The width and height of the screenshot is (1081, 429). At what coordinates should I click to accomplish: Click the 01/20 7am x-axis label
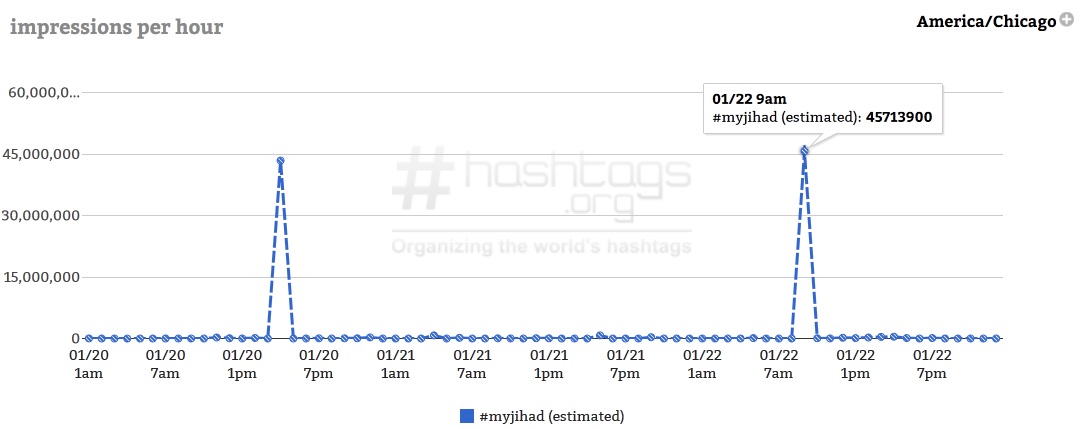(165, 365)
